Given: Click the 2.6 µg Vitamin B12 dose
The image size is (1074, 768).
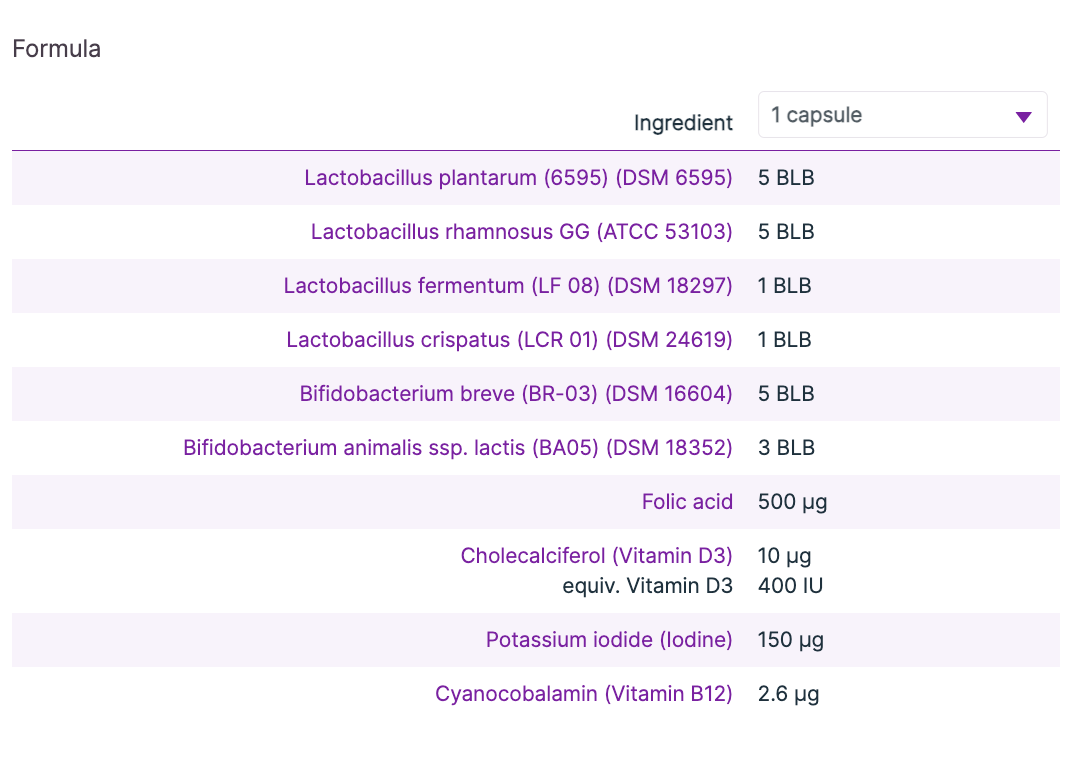Looking at the screenshot, I should pos(788,694).
